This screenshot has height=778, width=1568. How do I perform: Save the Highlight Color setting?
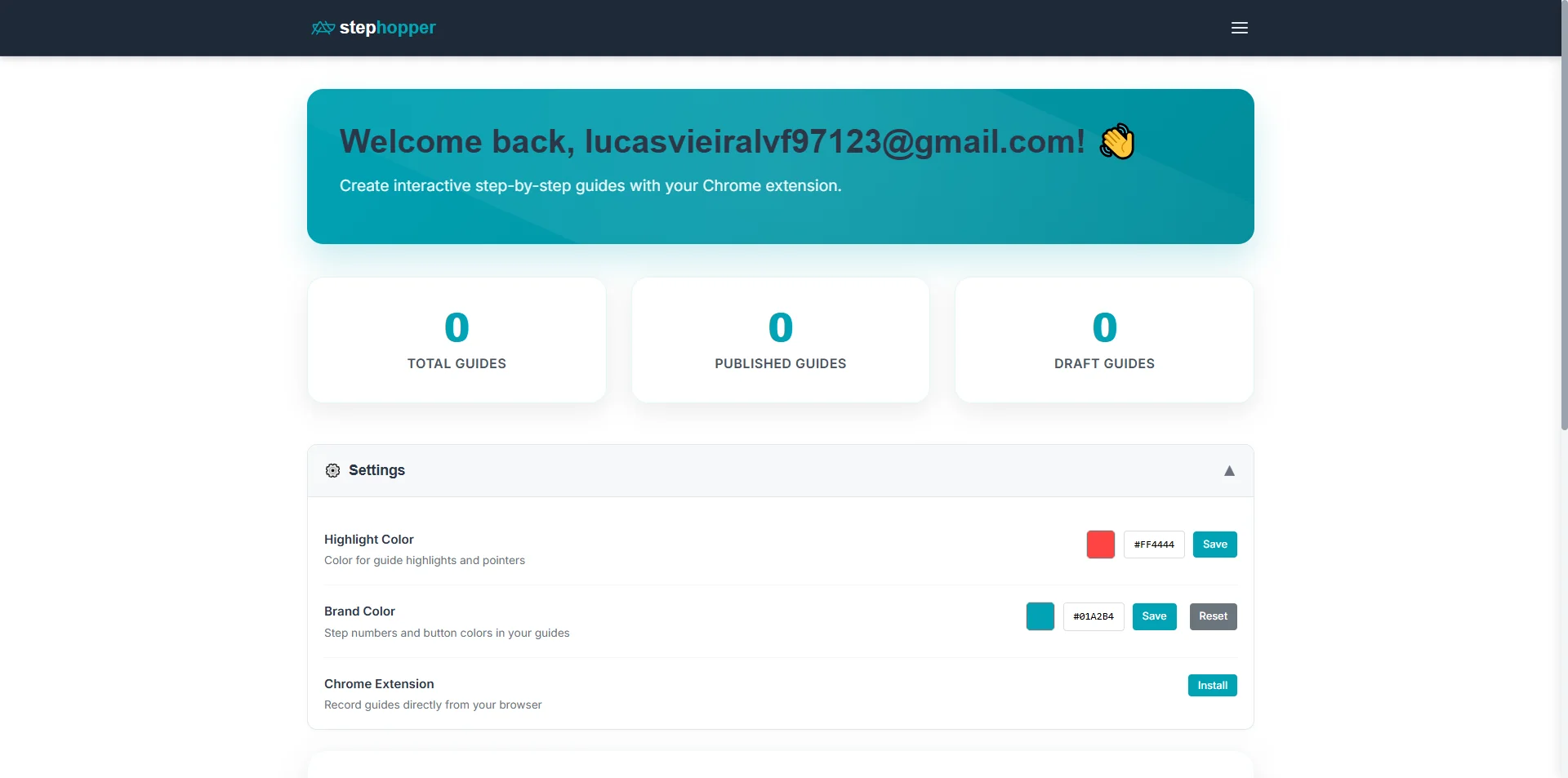(1214, 544)
